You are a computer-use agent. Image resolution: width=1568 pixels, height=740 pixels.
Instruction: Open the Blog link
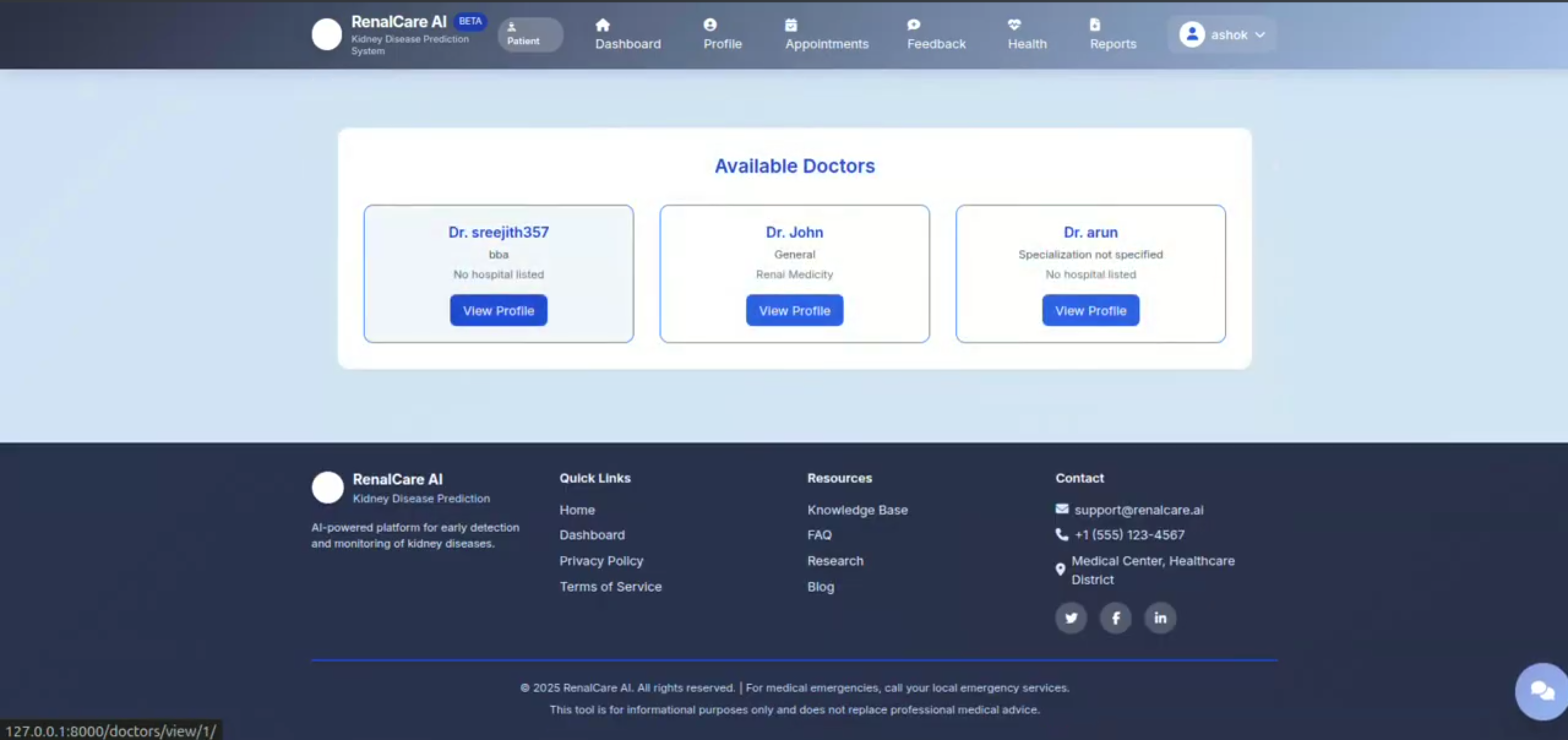click(x=821, y=587)
